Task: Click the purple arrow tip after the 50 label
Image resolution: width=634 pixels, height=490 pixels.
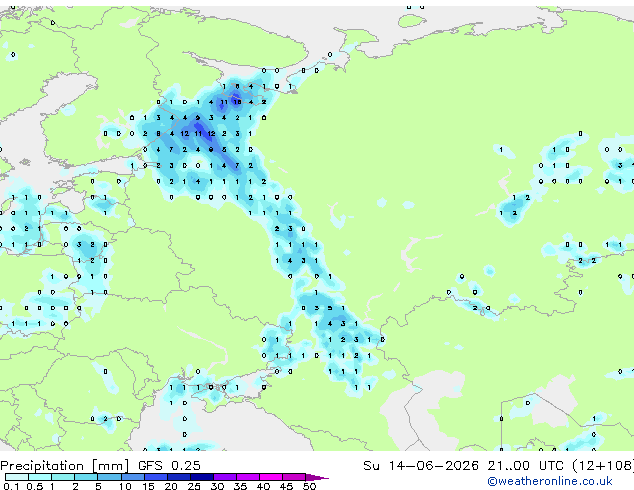Action: (318, 477)
